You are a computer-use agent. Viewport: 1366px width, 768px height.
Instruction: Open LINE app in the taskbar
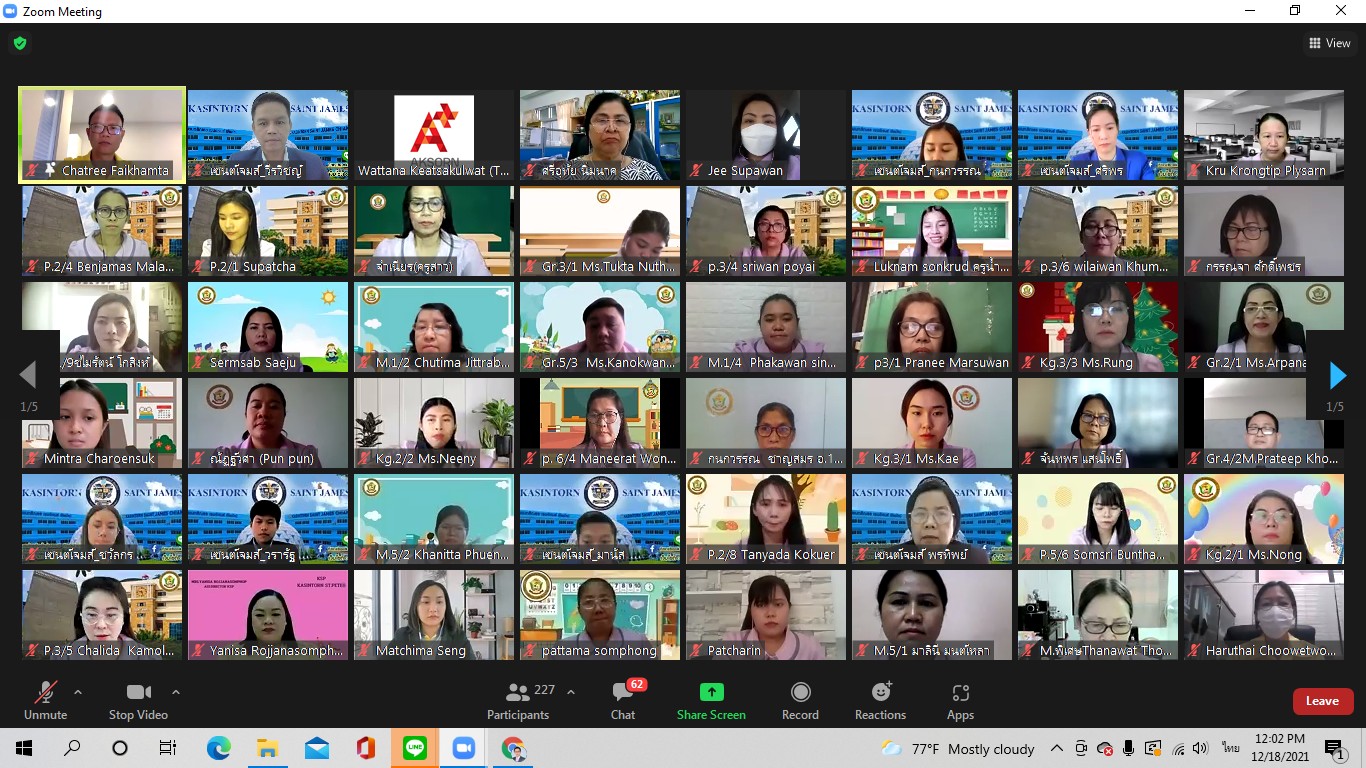[x=415, y=748]
